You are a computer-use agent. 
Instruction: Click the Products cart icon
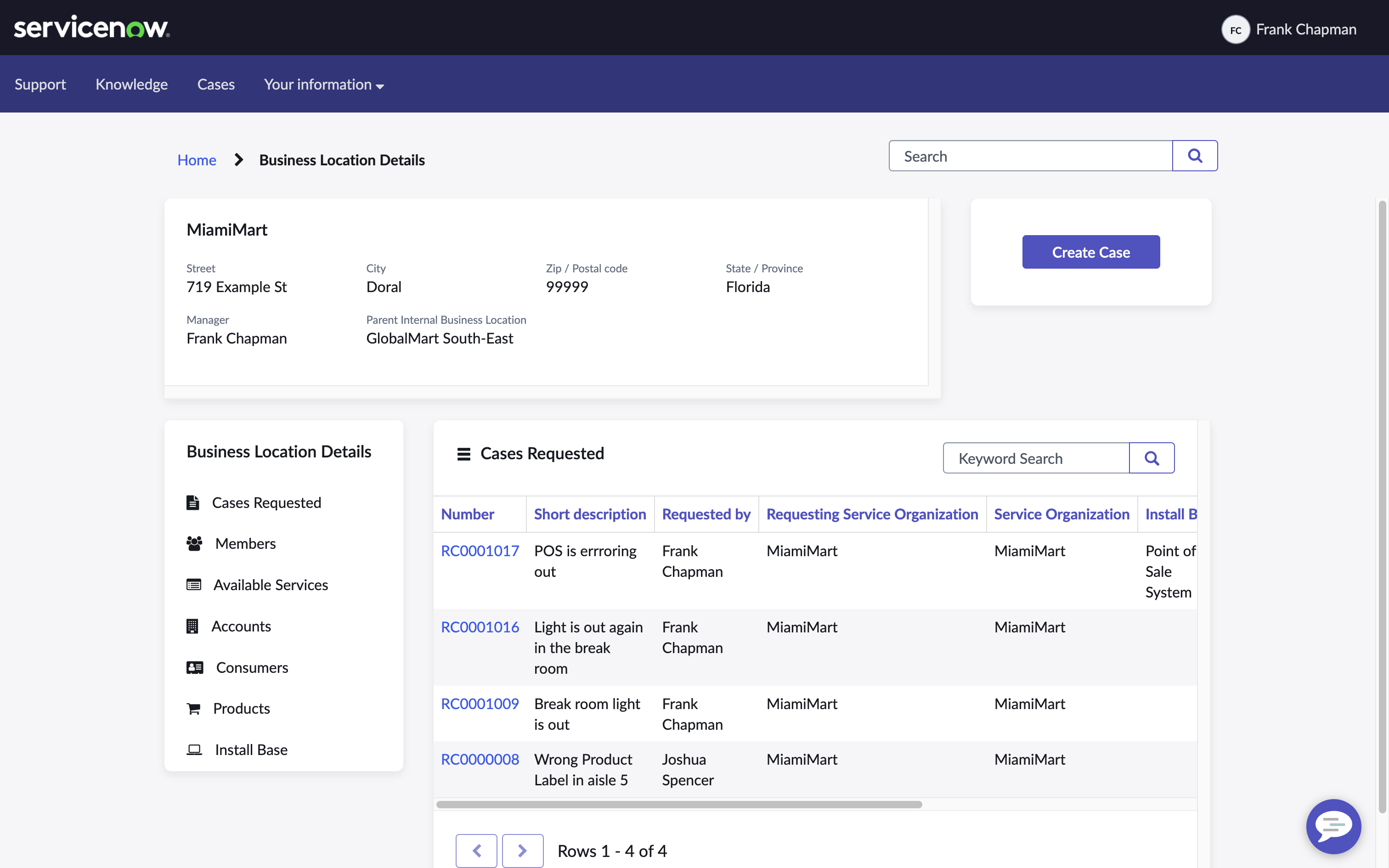[193, 708]
